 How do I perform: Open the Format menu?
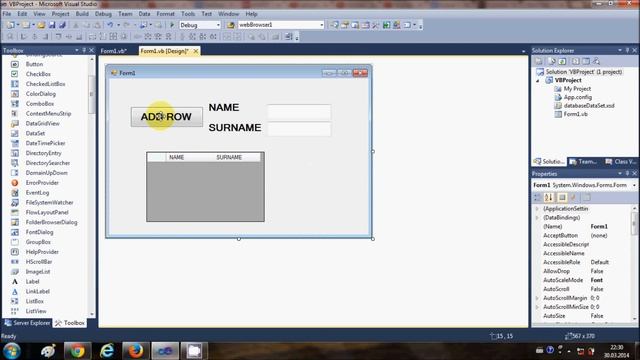pos(165,14)
